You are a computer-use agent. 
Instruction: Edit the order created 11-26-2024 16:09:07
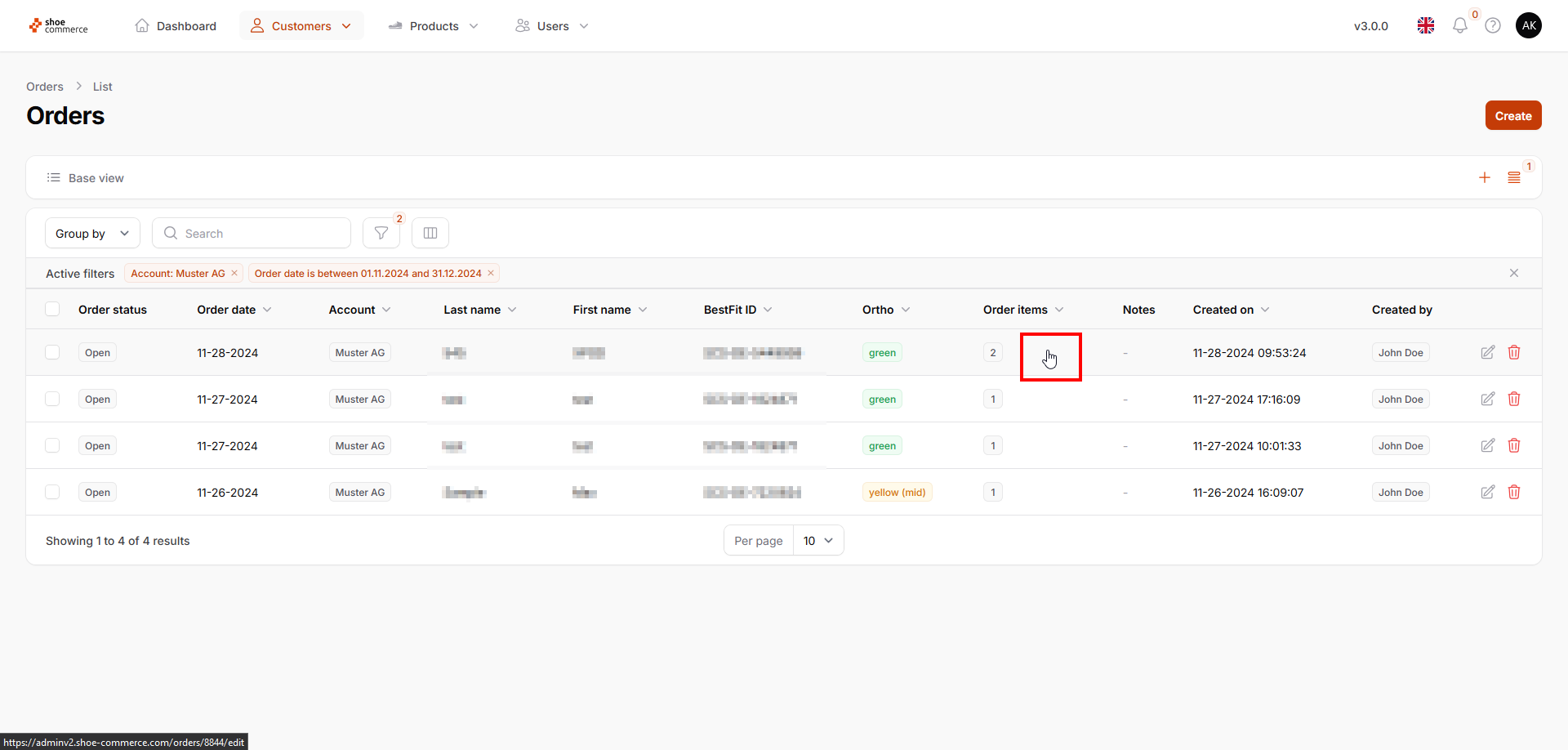(1488, 493)
